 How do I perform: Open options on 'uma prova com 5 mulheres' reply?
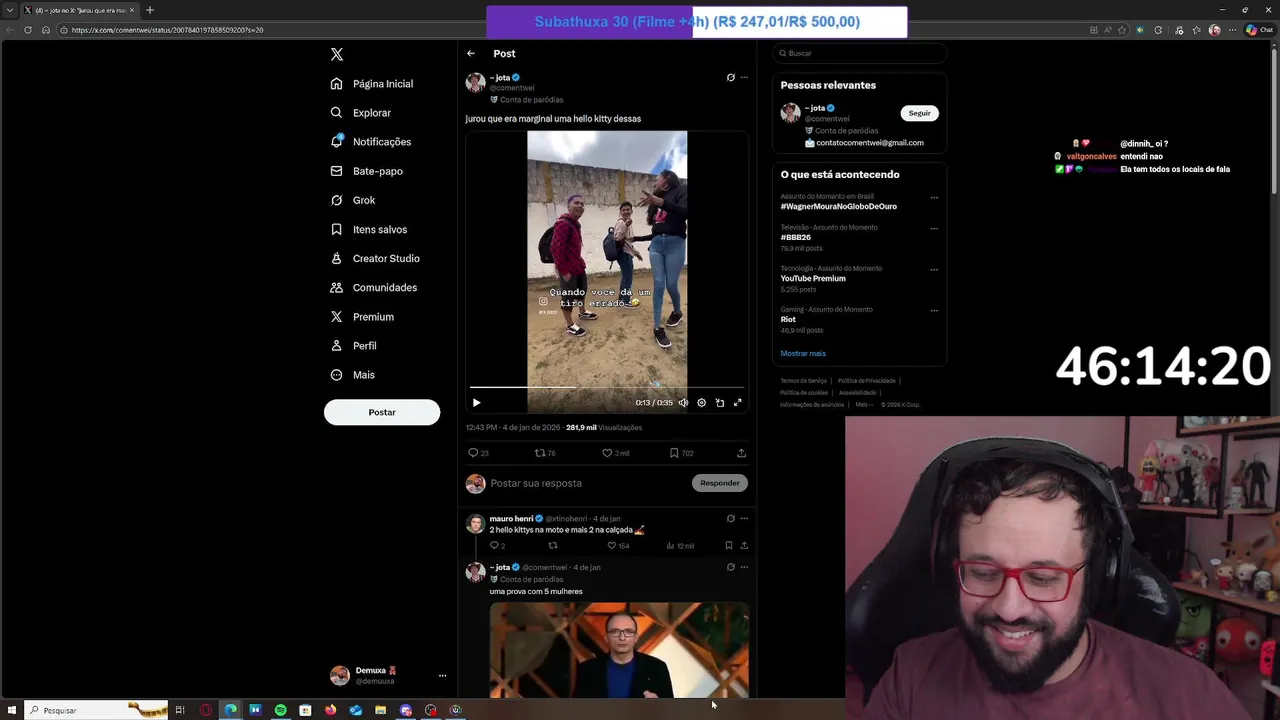pyautogui.click(x=744, y=567)
